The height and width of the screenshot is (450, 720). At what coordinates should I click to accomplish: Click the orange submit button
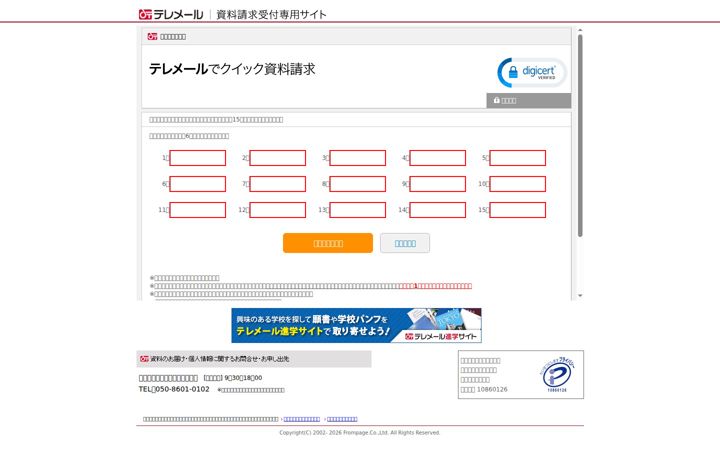pyautogui.click(x=328, y=243)
